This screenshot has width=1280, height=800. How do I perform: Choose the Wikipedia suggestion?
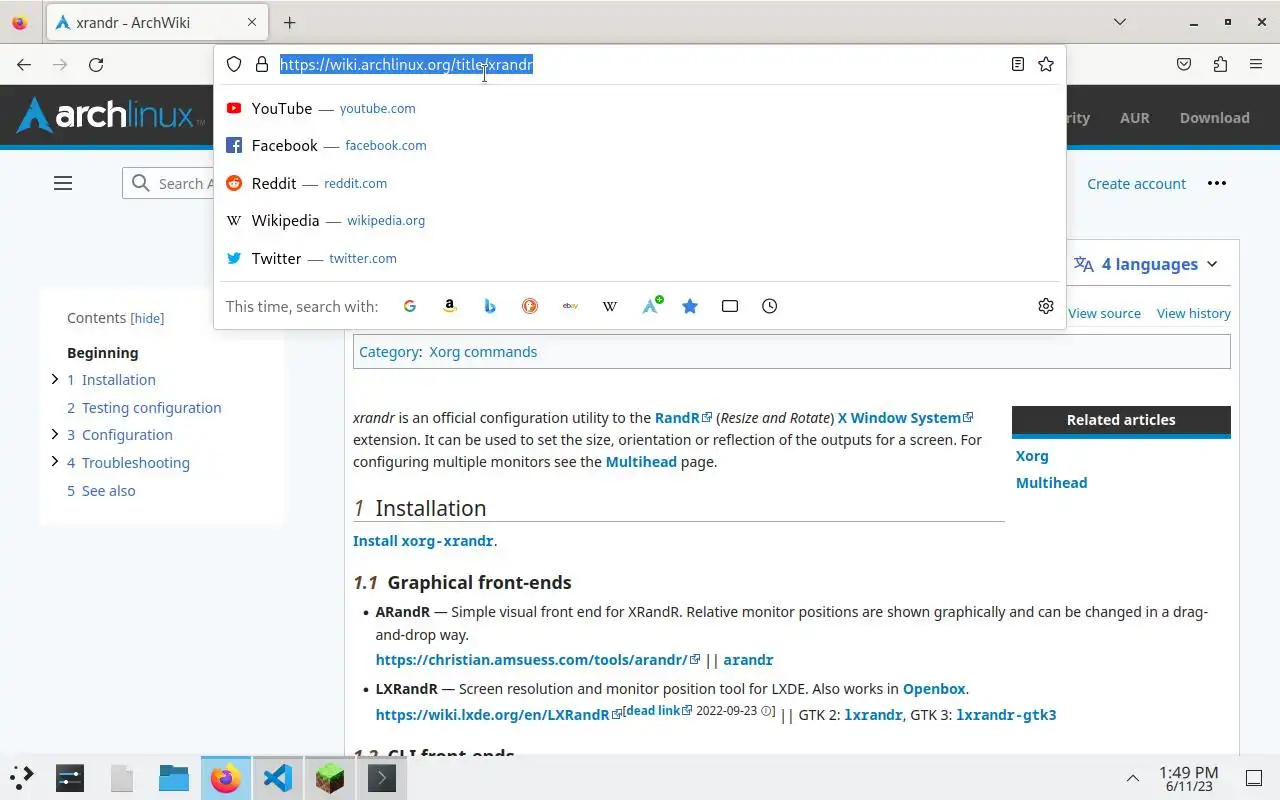[x=640, y=220]
